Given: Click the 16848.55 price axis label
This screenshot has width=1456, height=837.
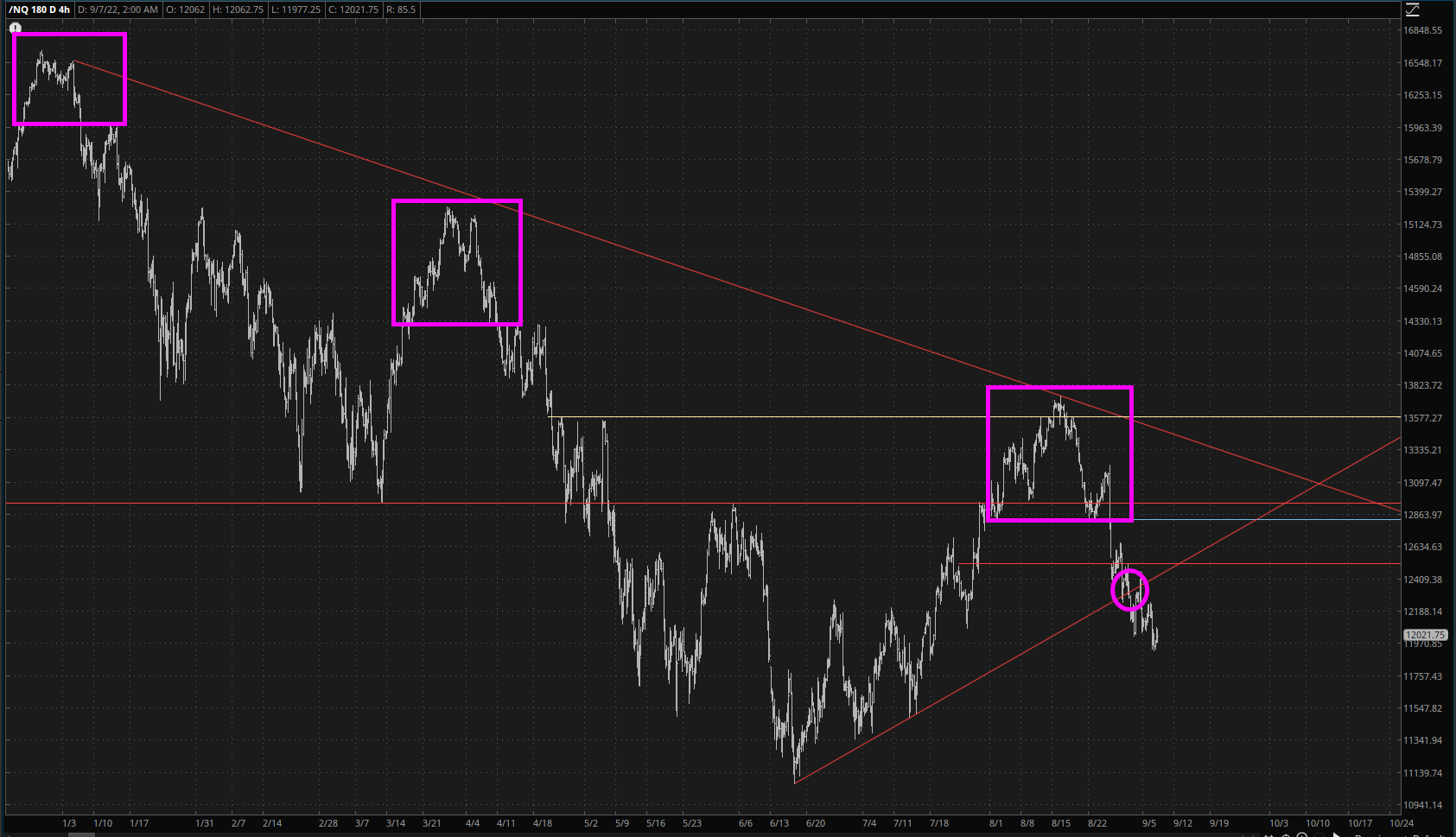Looking at the screenshot, I should tap(1422, 30).
